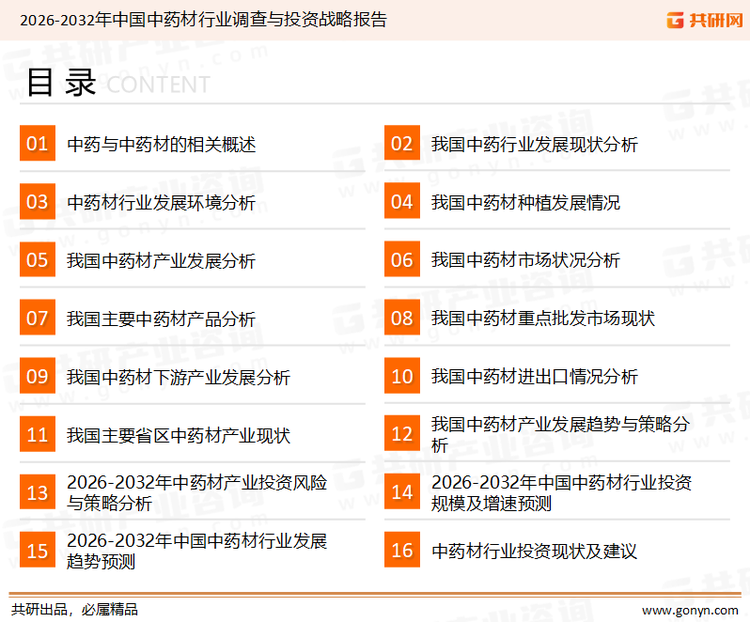Click the CONTENT heading text
The width and height of the screenshot is (750, 622).
click(158, 85)
